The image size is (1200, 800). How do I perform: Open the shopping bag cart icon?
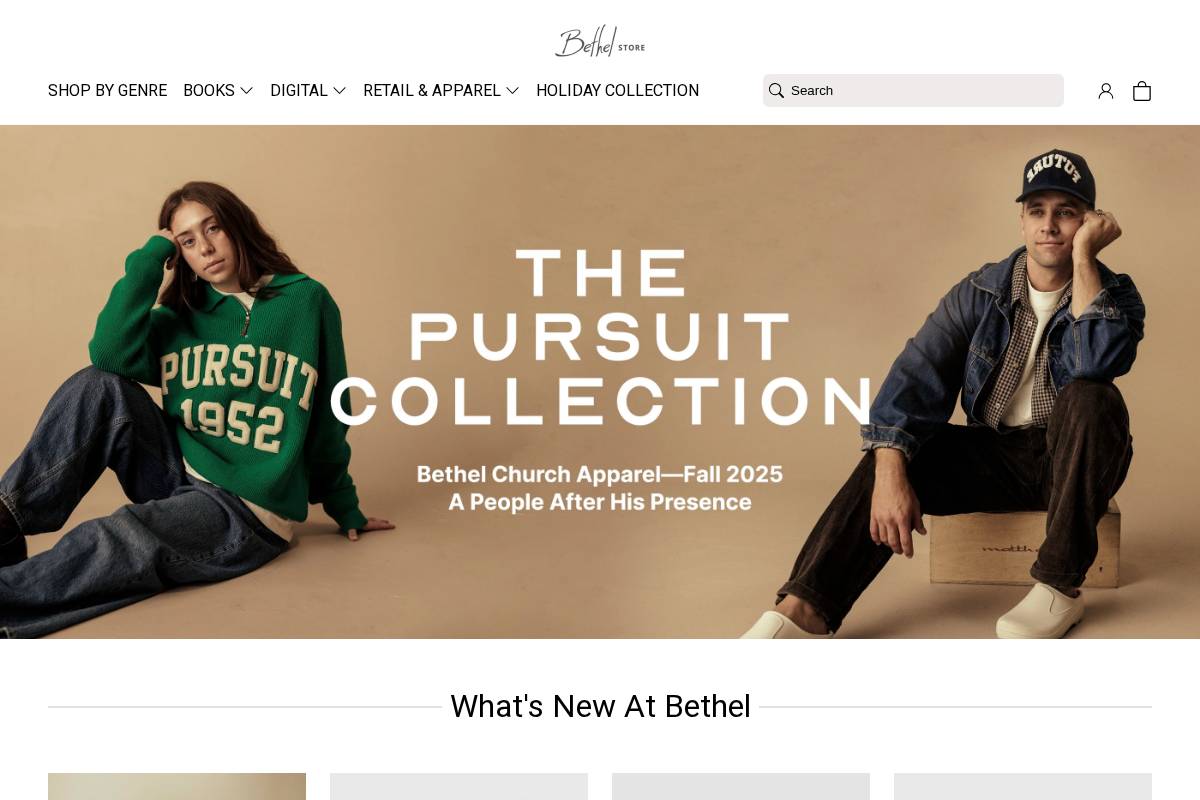tap(1142, 91)
